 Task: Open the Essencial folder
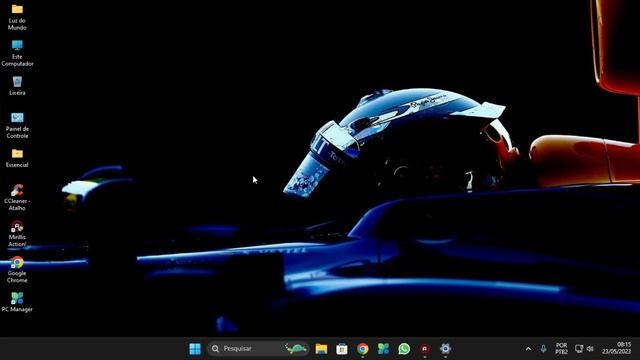tap(17, 158)
